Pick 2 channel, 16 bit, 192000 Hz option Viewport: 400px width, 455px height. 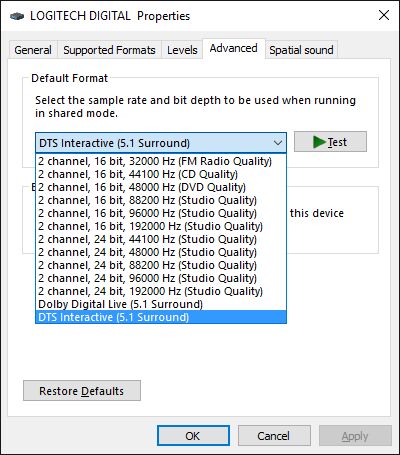point(161,226)
